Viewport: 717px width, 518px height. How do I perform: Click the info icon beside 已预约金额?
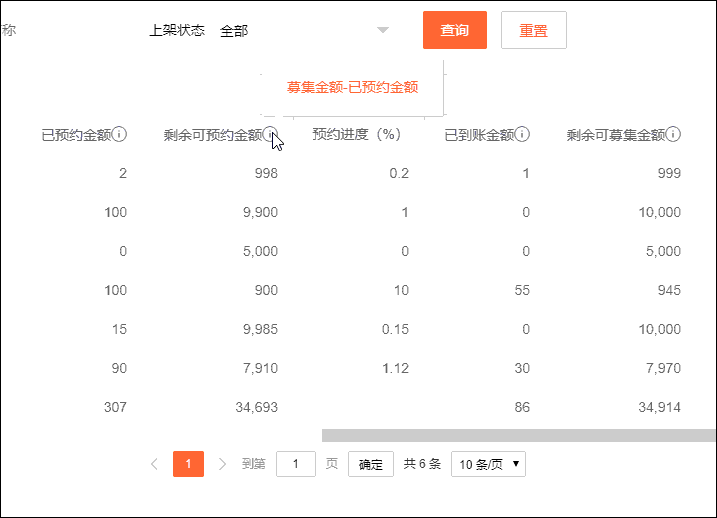tap(120, 134)
